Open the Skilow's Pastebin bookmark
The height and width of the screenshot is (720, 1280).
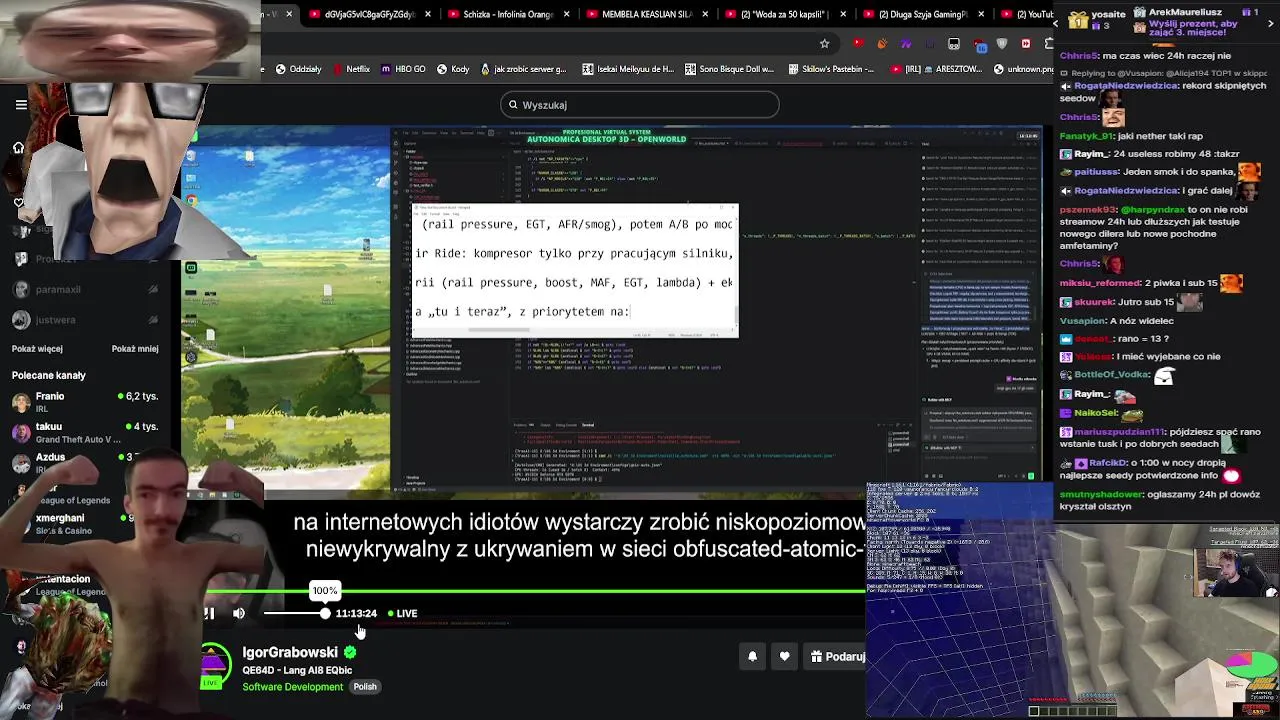(x=831, y=69)
